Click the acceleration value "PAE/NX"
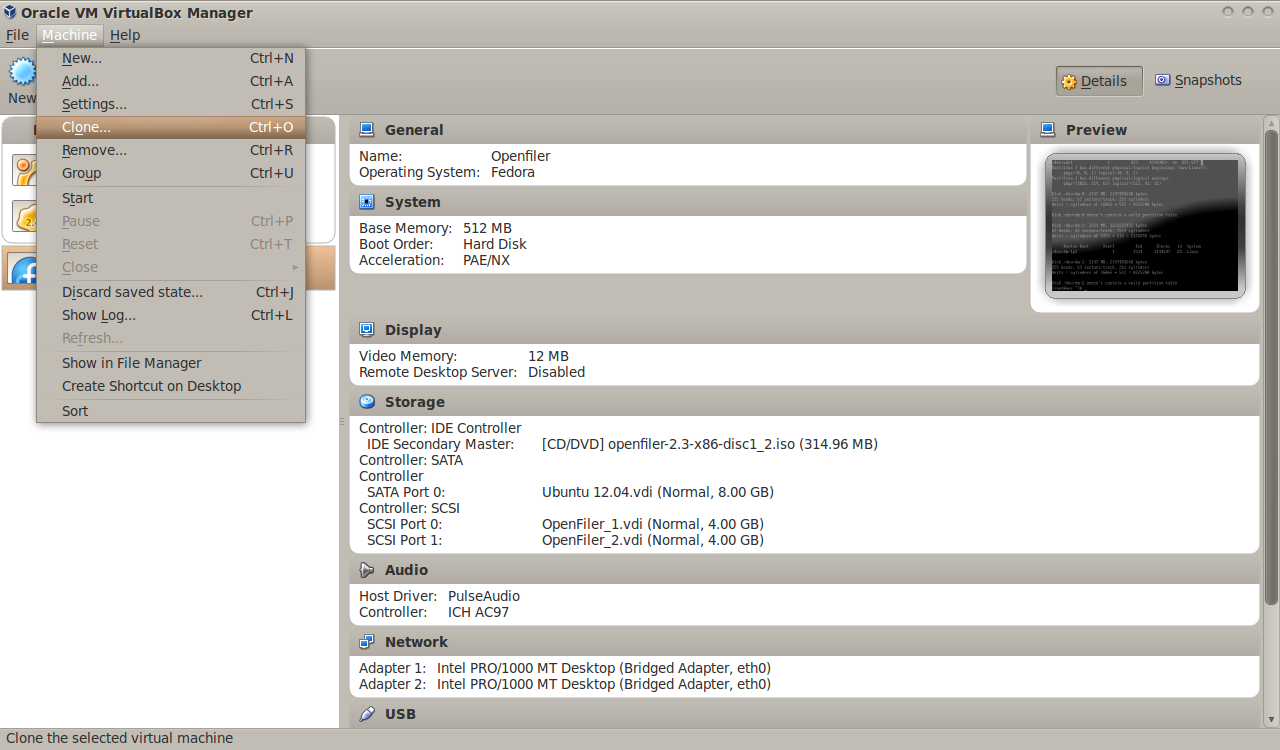Screen dimensions: 1280x750 pyautogui.click(x=486, y=260)
